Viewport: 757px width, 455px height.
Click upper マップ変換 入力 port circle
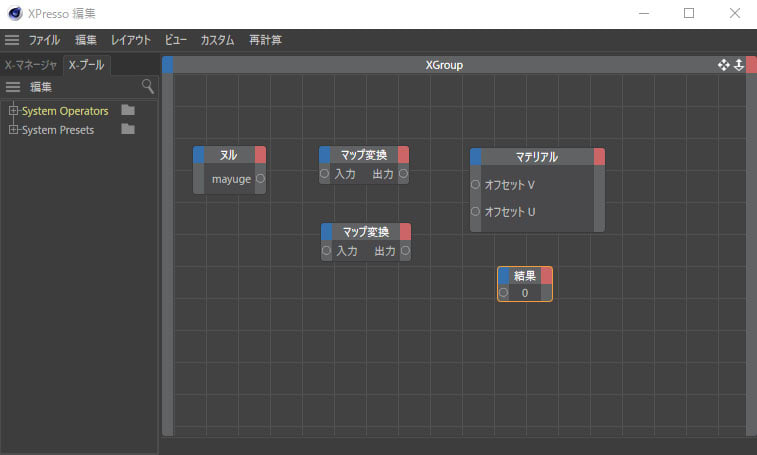point(324,173)
